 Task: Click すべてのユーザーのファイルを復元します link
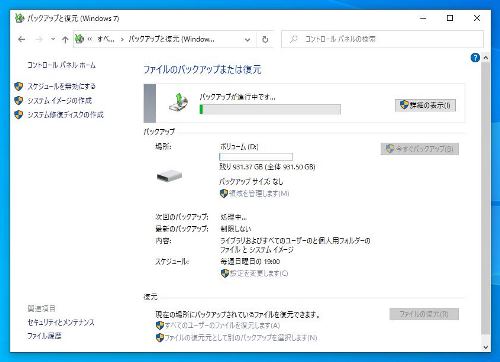222,325
